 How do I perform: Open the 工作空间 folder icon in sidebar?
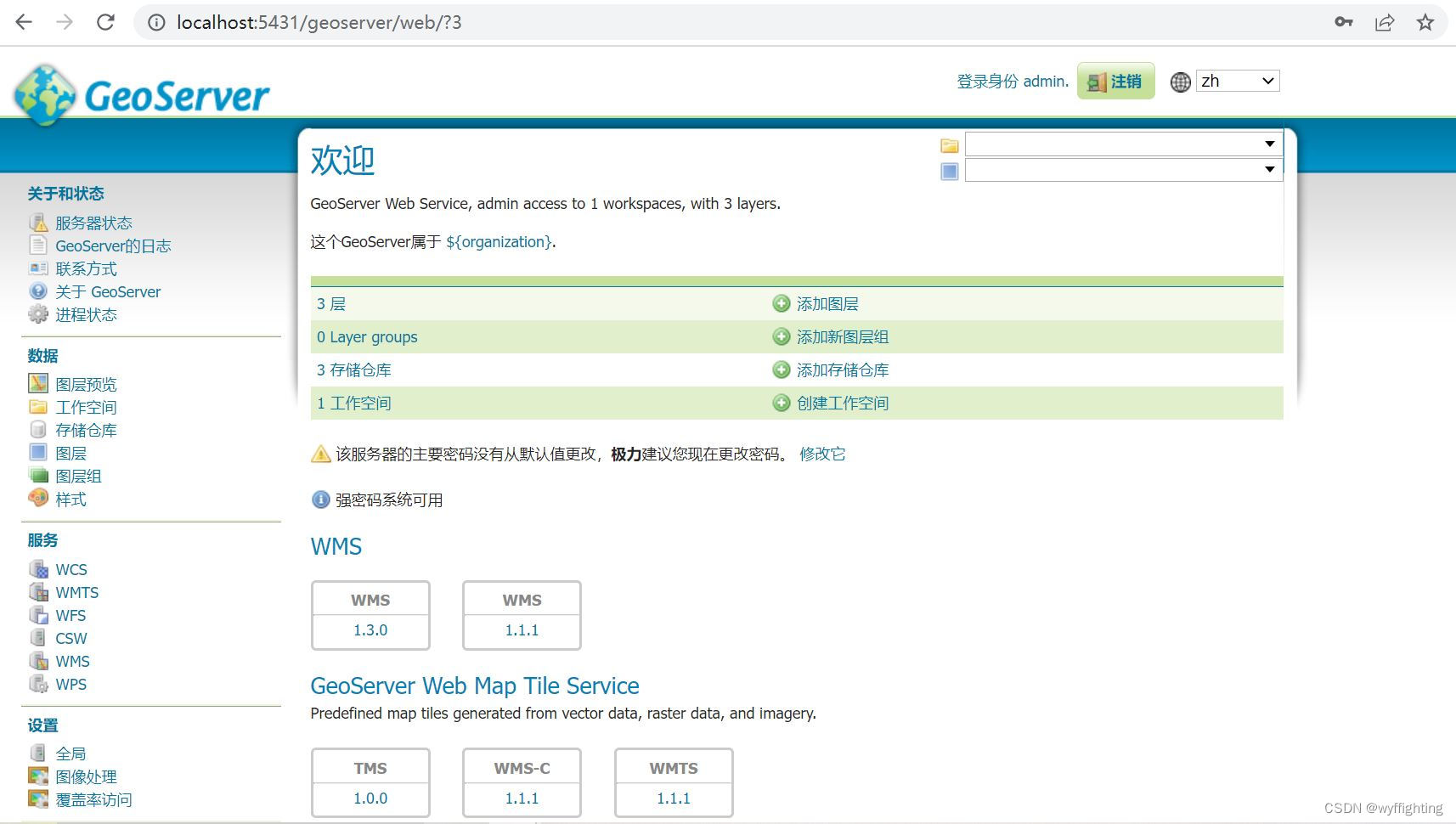pos(38,407)
